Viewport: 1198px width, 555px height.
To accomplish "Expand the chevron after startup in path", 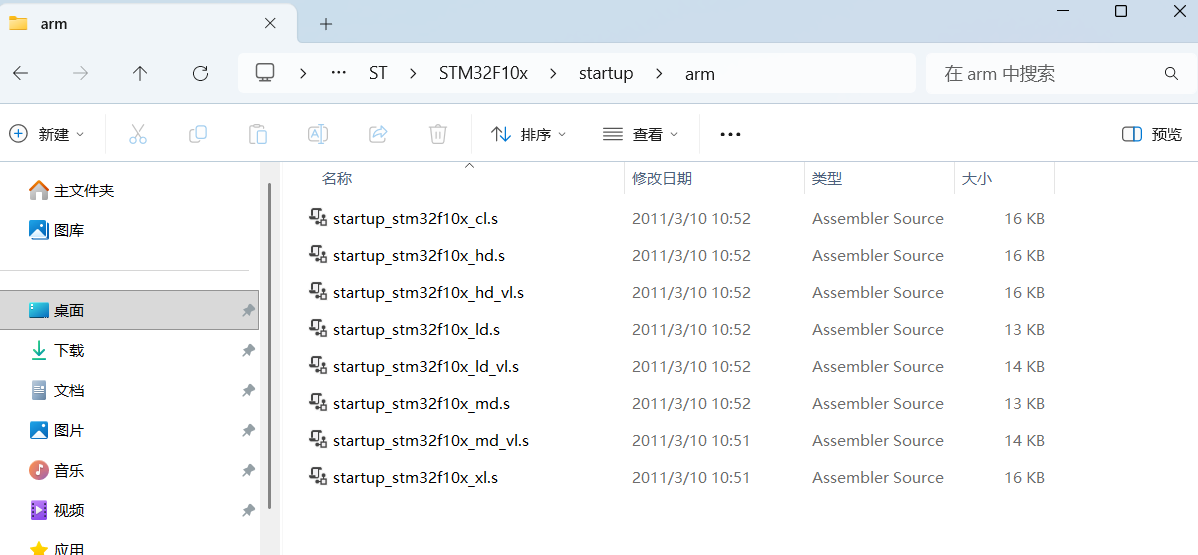I will tap(659, 73).
